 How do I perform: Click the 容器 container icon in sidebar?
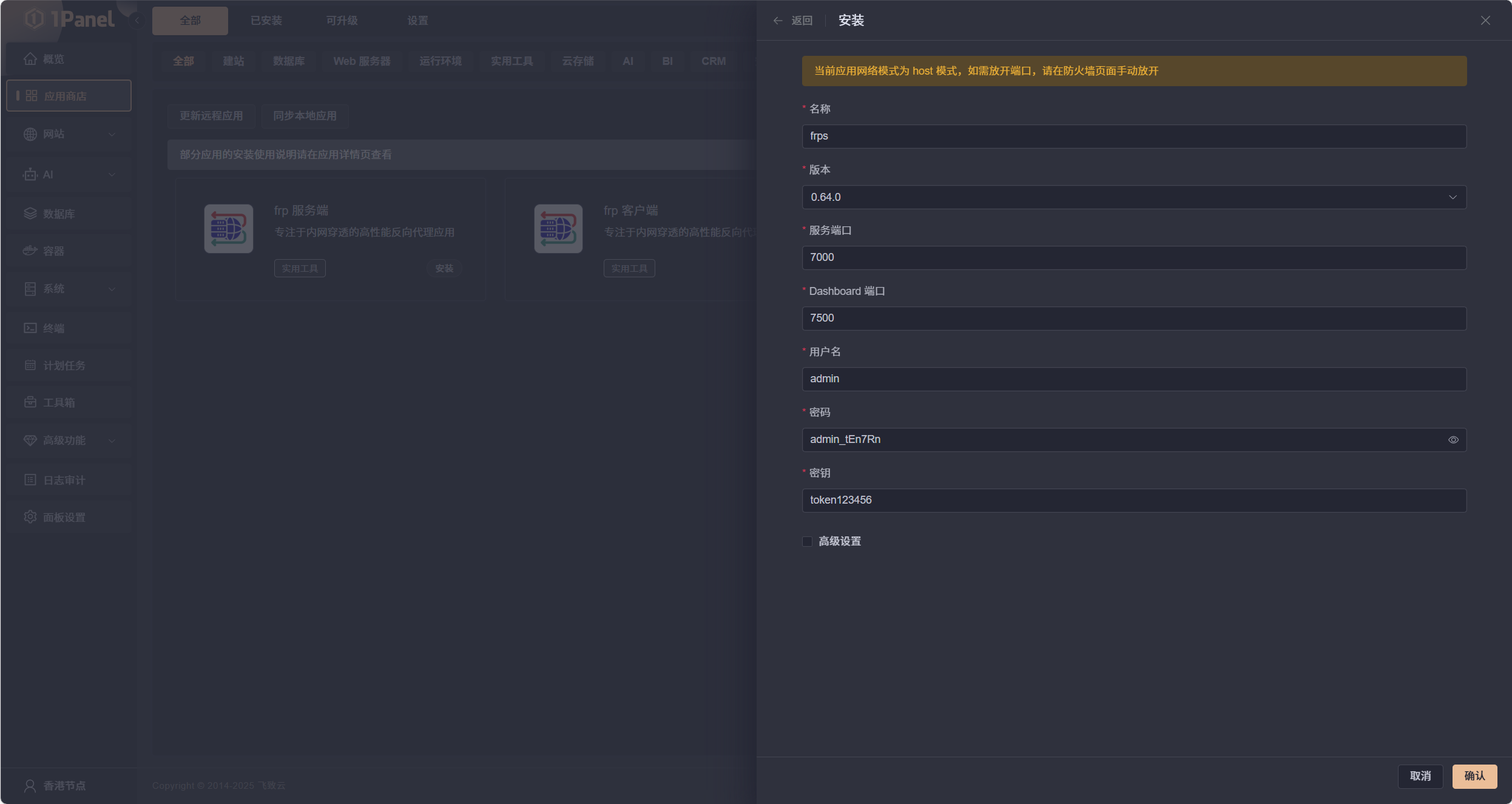coord(30,251)
